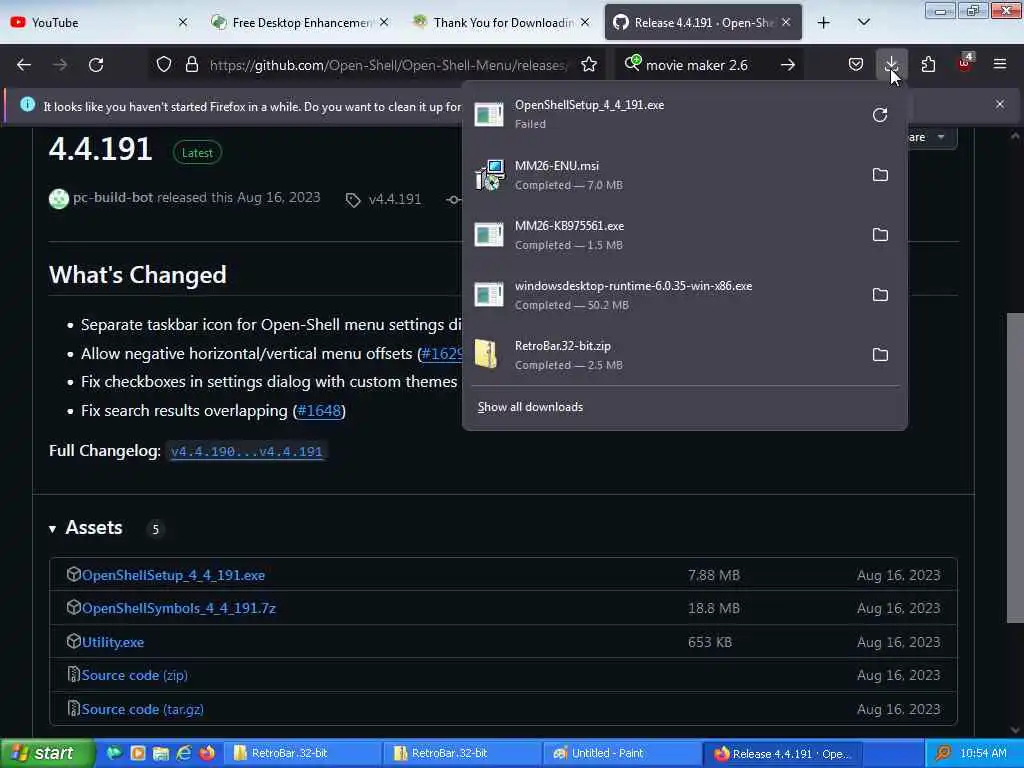Close the Thank You for Downloading tab
The height and width of the screenshot is (768, 1024).
pyautogui.click(x=585, y=22)
